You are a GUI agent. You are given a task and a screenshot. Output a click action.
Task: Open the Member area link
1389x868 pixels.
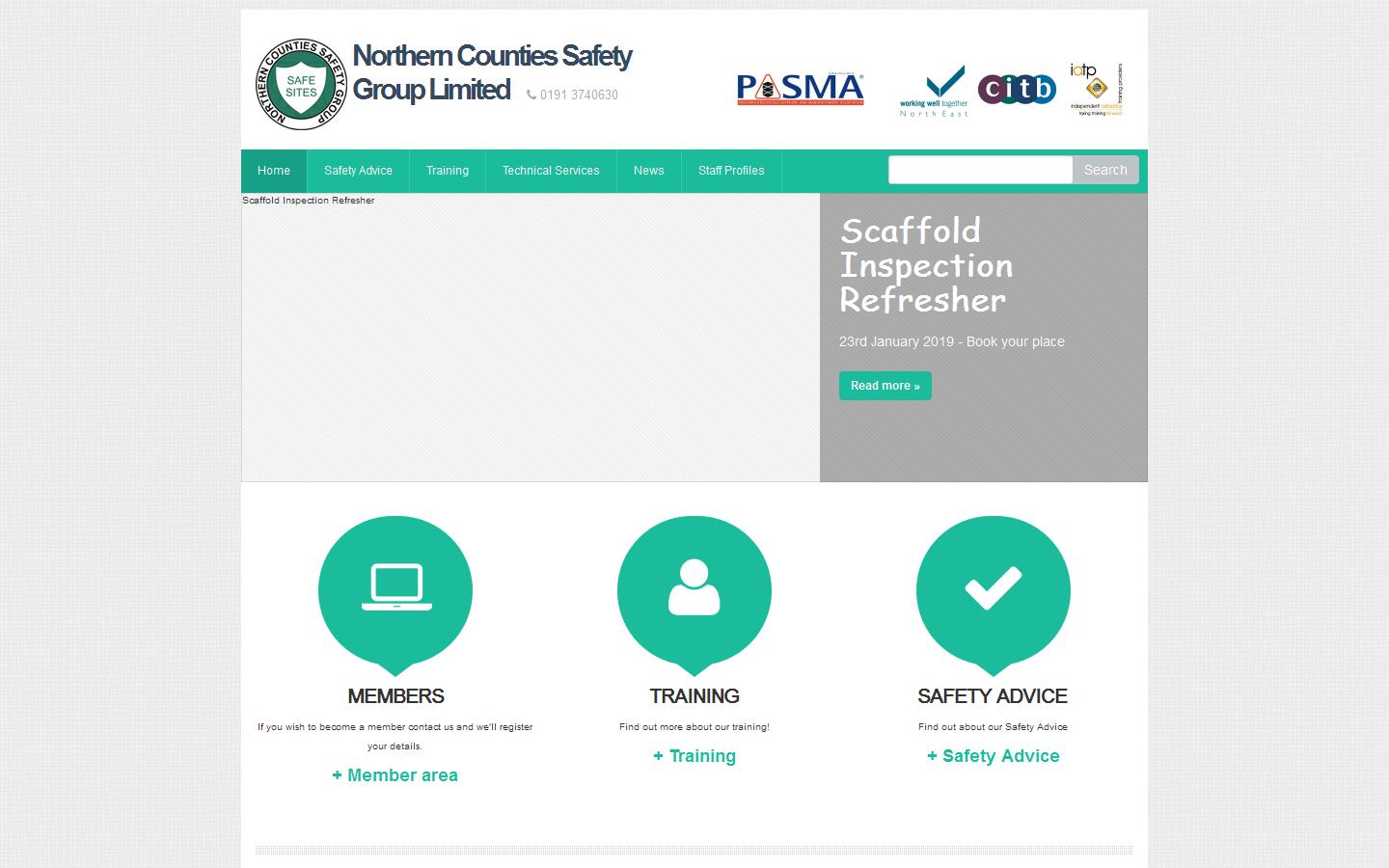point(395,775)
